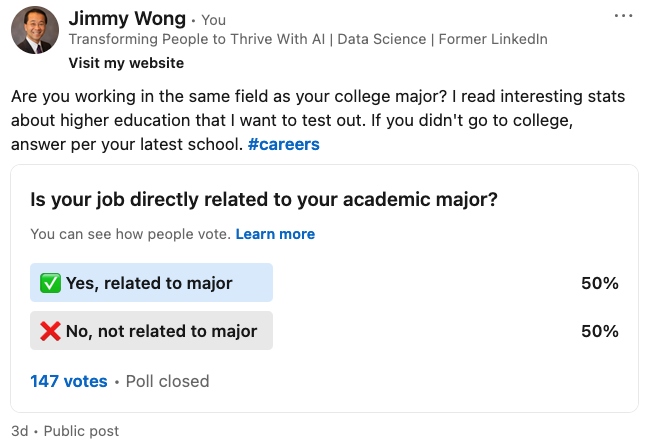649x446 pixels.
Task: Open the Jimmy Wong name link
Action: coord(127,19)
